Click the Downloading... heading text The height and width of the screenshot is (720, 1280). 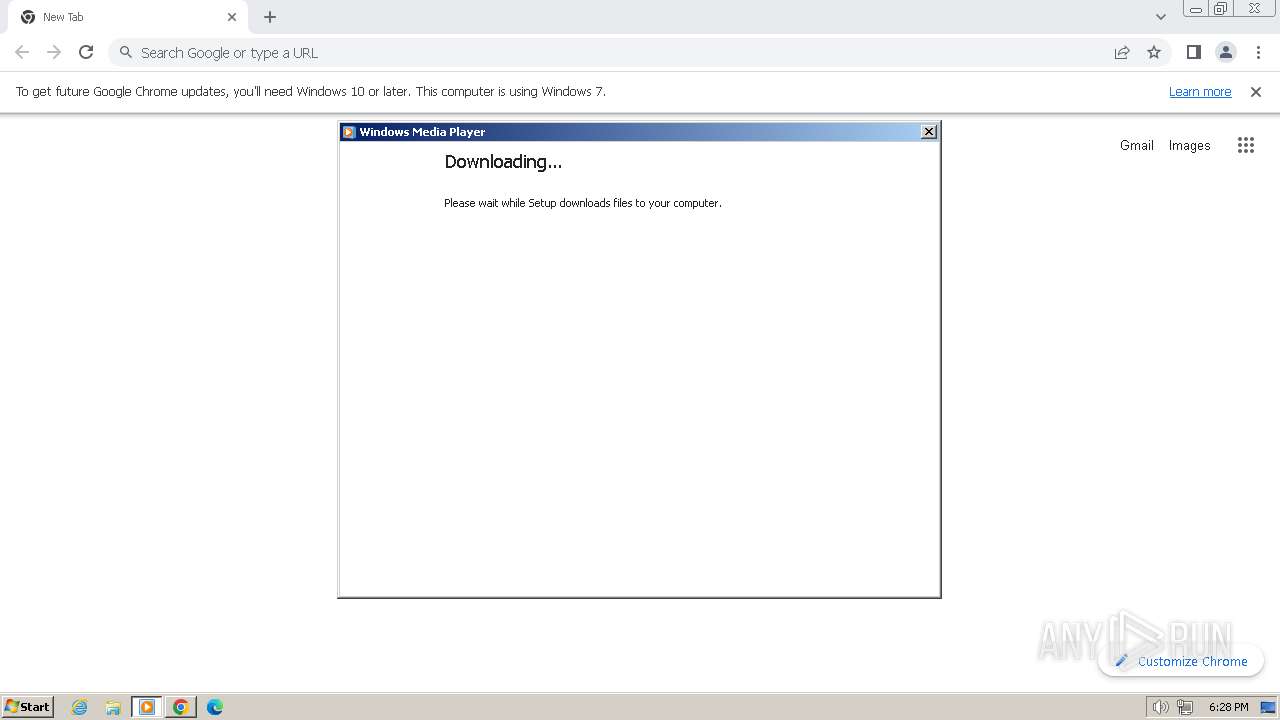(503, 162)
